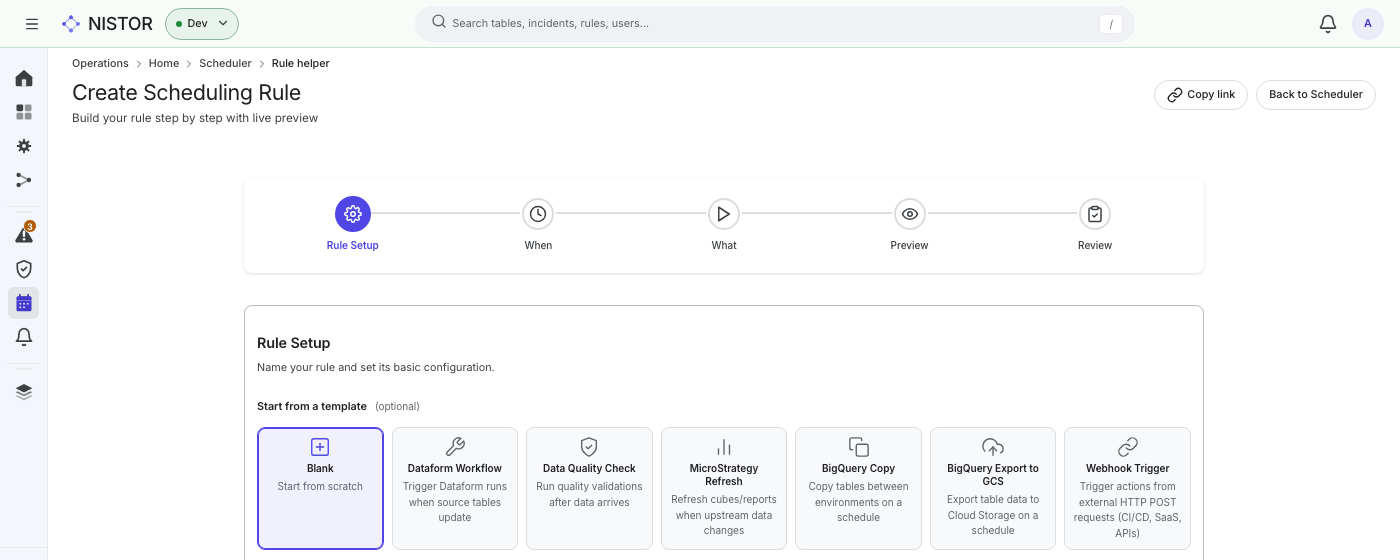Choose the Blank template card
The width and height of the screenshot is (1400, 560).
pyautogui.click(x=320, y=489)
